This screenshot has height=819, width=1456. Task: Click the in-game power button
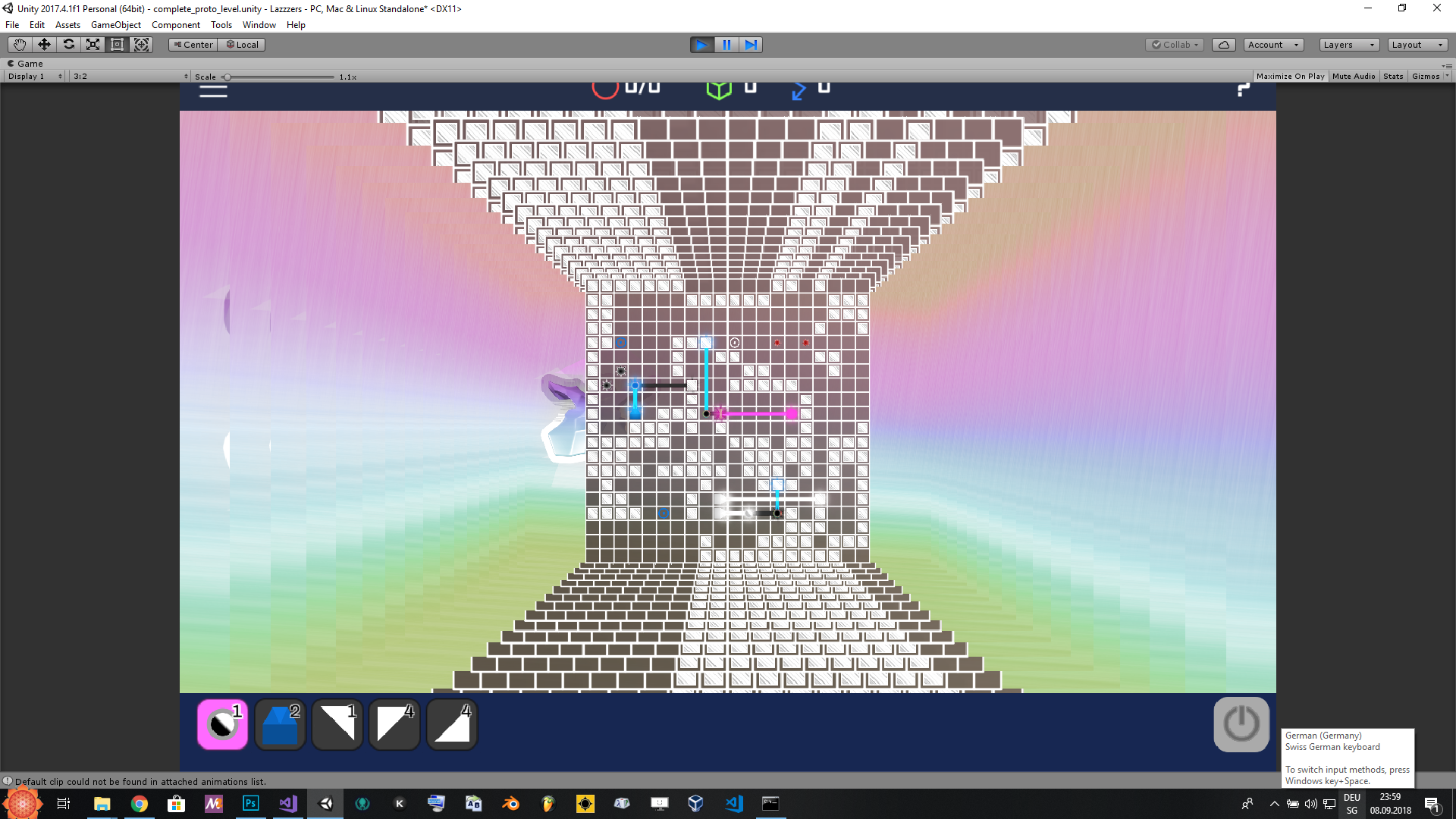pos(1241,724)
